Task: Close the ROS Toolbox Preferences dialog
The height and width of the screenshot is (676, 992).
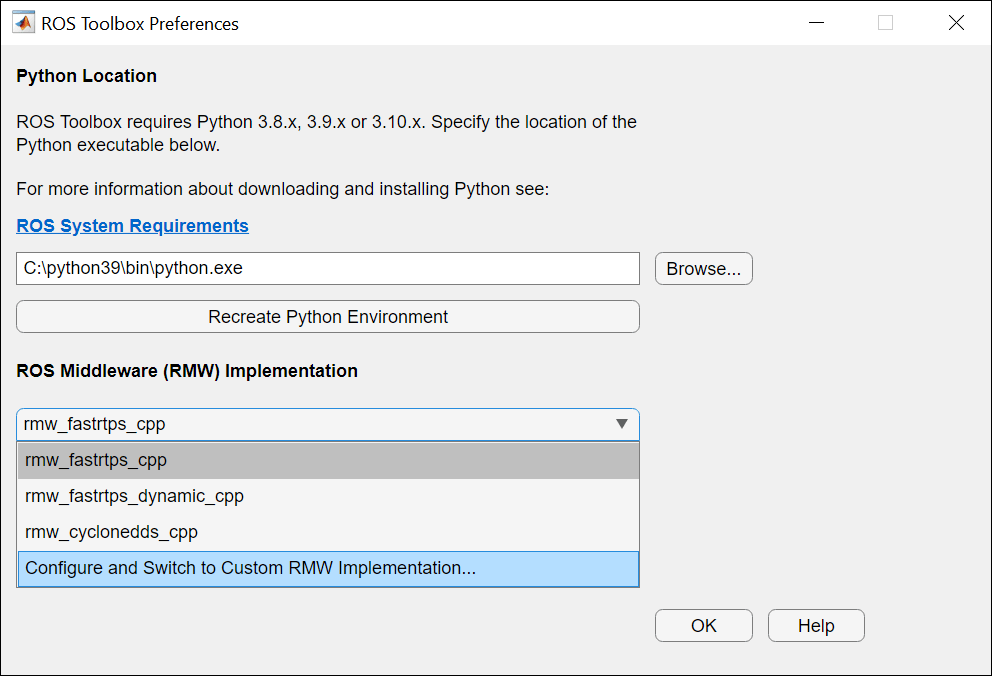Action: 957,23
